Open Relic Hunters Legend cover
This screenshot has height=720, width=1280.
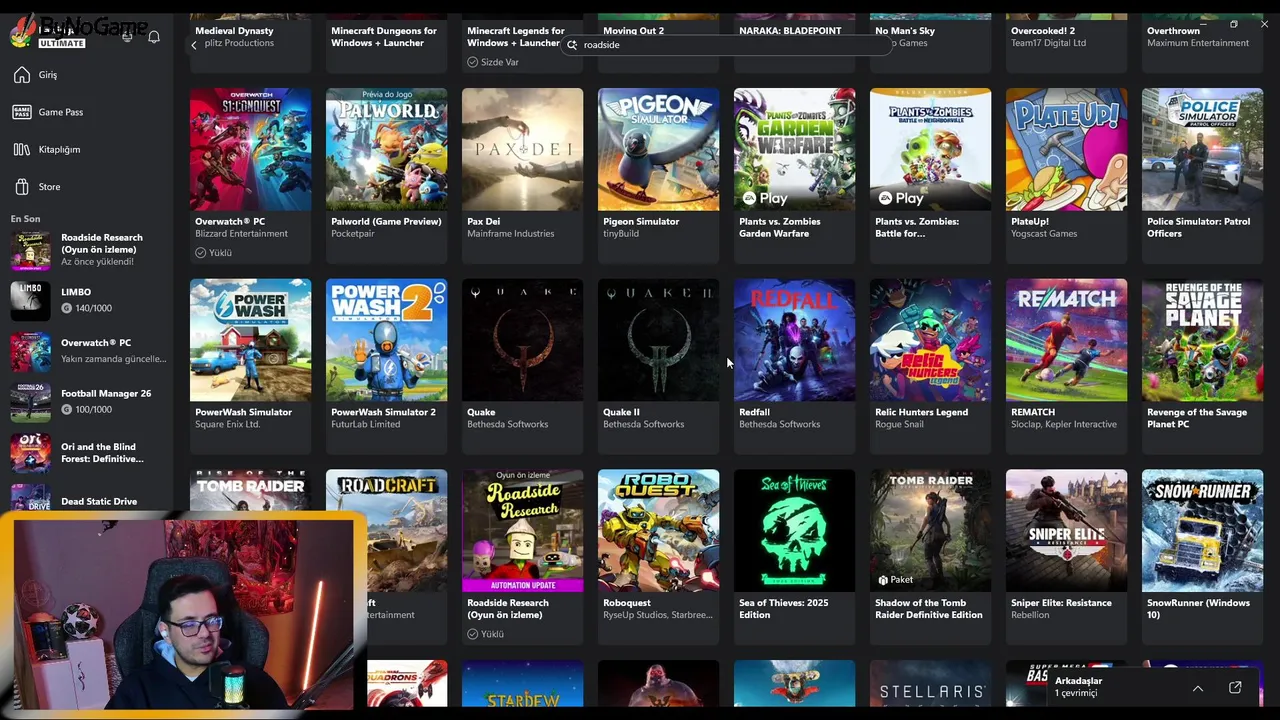coord(930,340)
